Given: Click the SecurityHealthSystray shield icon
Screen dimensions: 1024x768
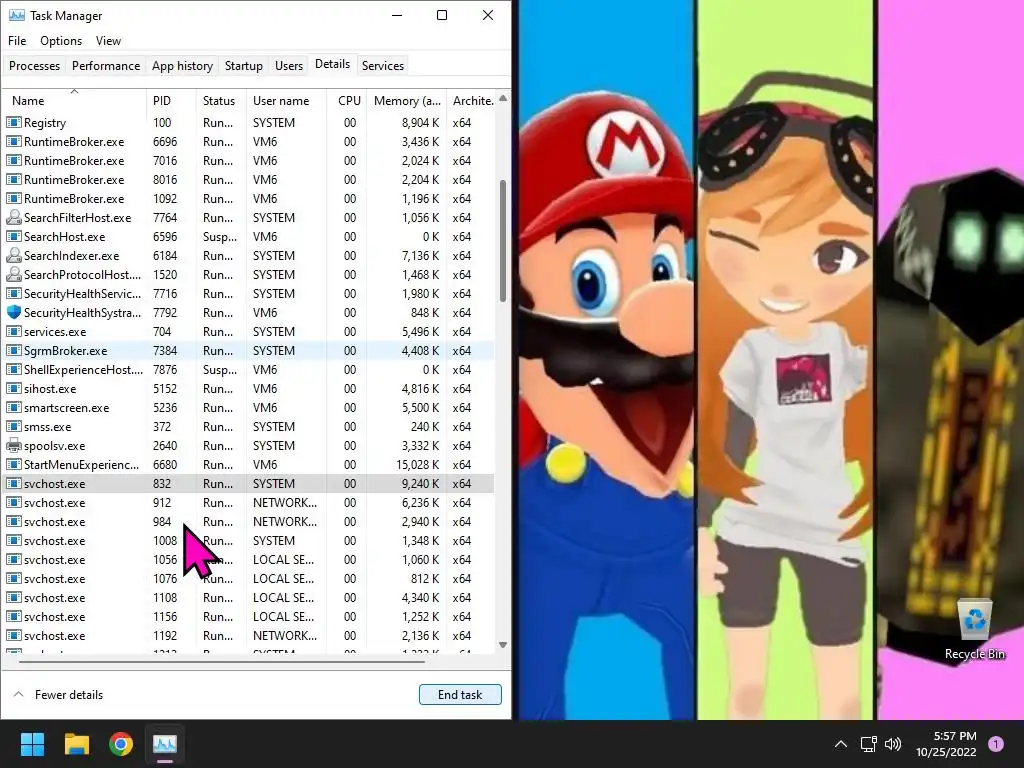Looking at the screenshot, I should coord(14,312).
